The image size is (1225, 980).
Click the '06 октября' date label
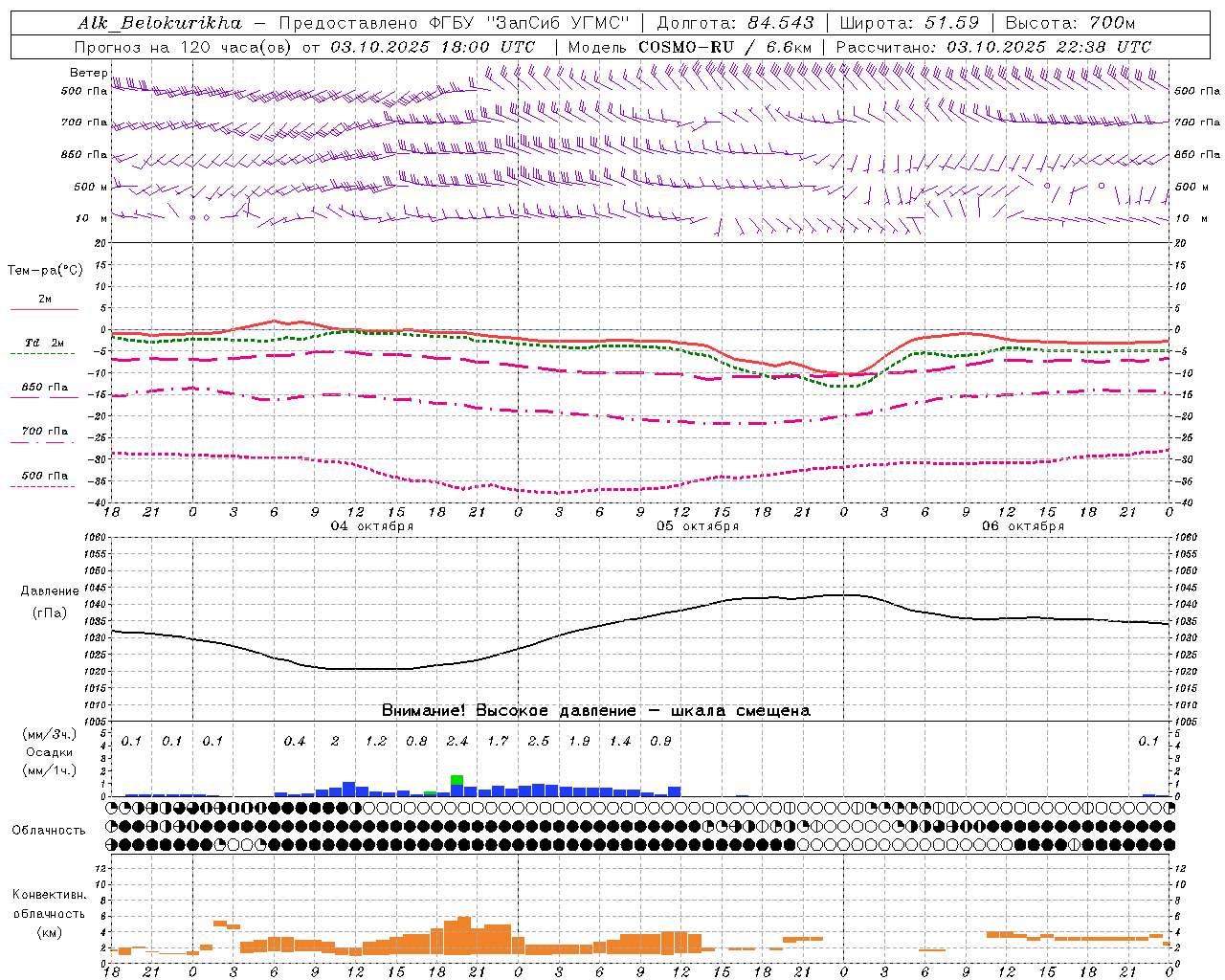(1022, 526)
